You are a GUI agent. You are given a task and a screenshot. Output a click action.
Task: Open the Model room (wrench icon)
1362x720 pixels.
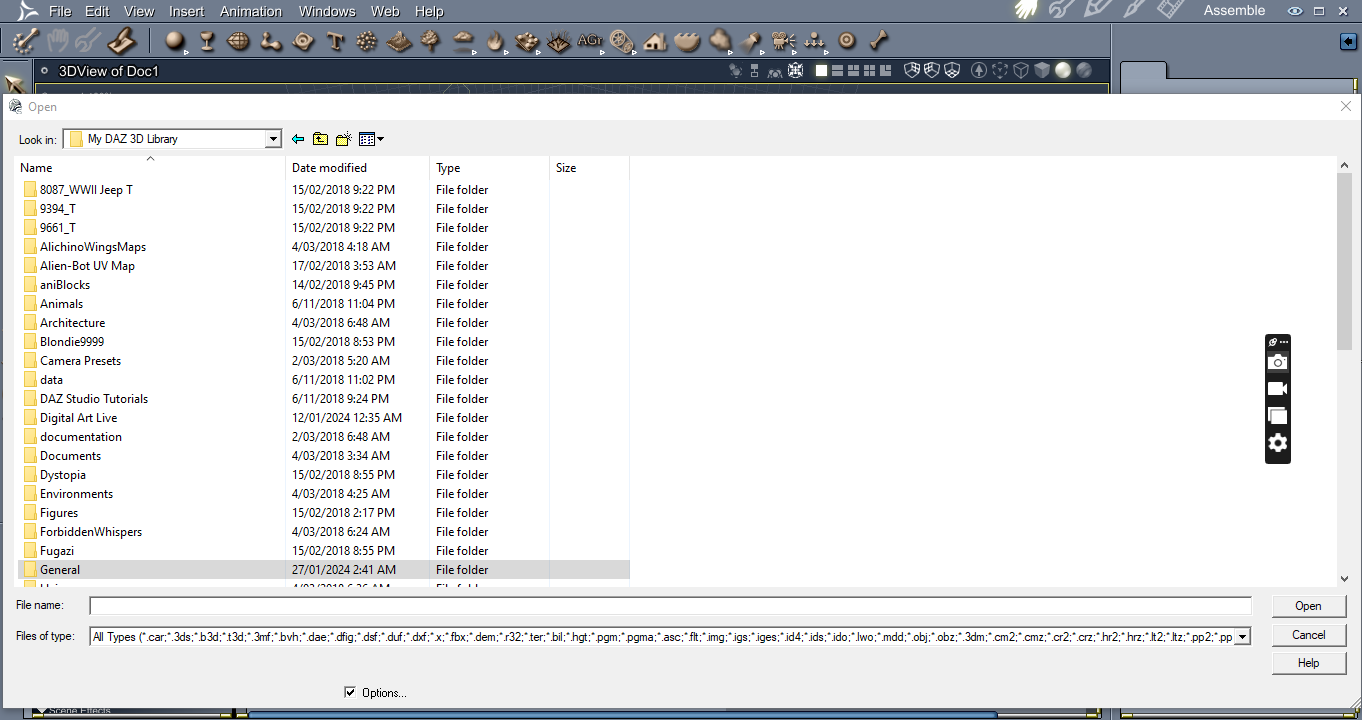[x=1061, y=10]
